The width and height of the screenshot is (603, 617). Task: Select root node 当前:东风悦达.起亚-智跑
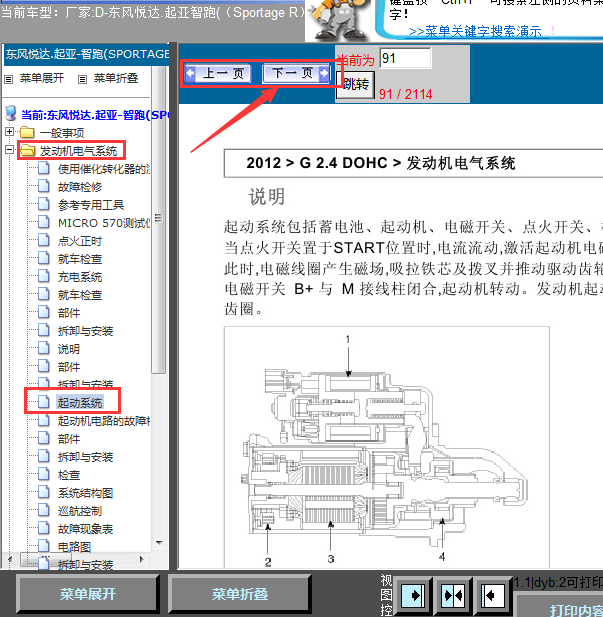(94, 115)
